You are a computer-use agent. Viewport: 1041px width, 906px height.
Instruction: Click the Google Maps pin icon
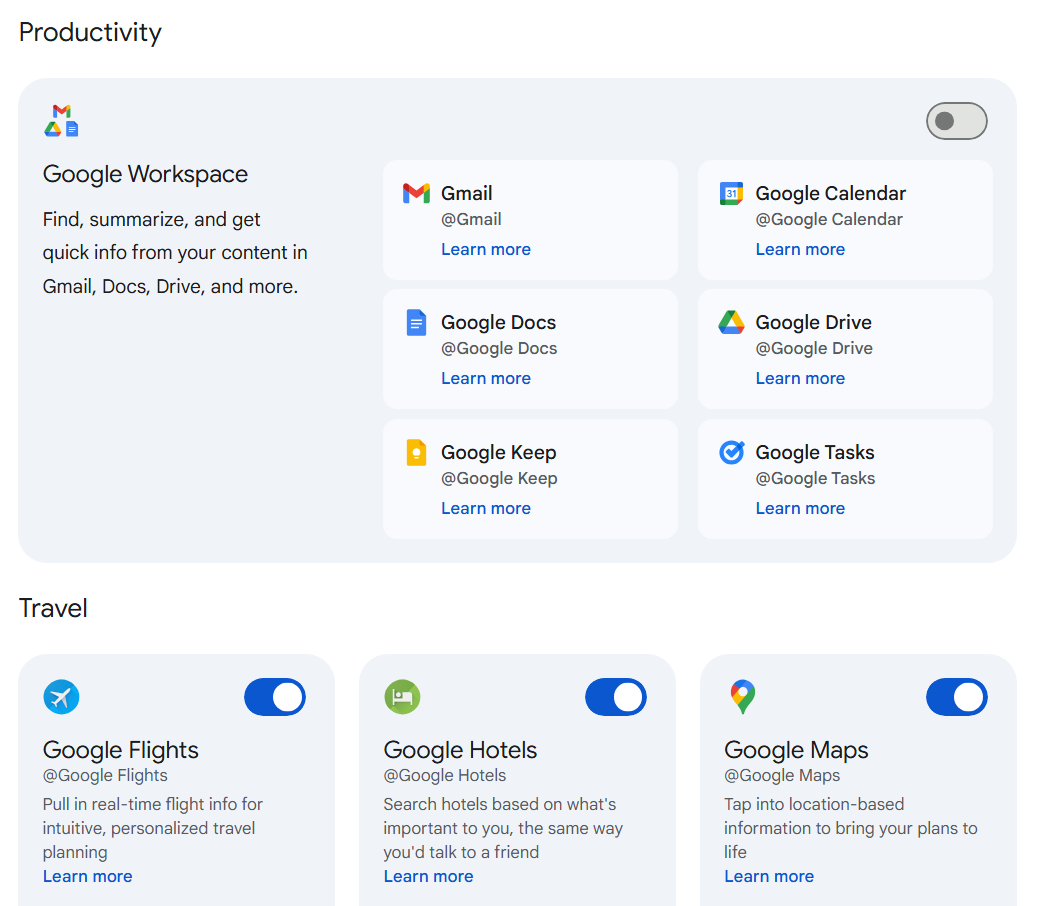point(743,697)
